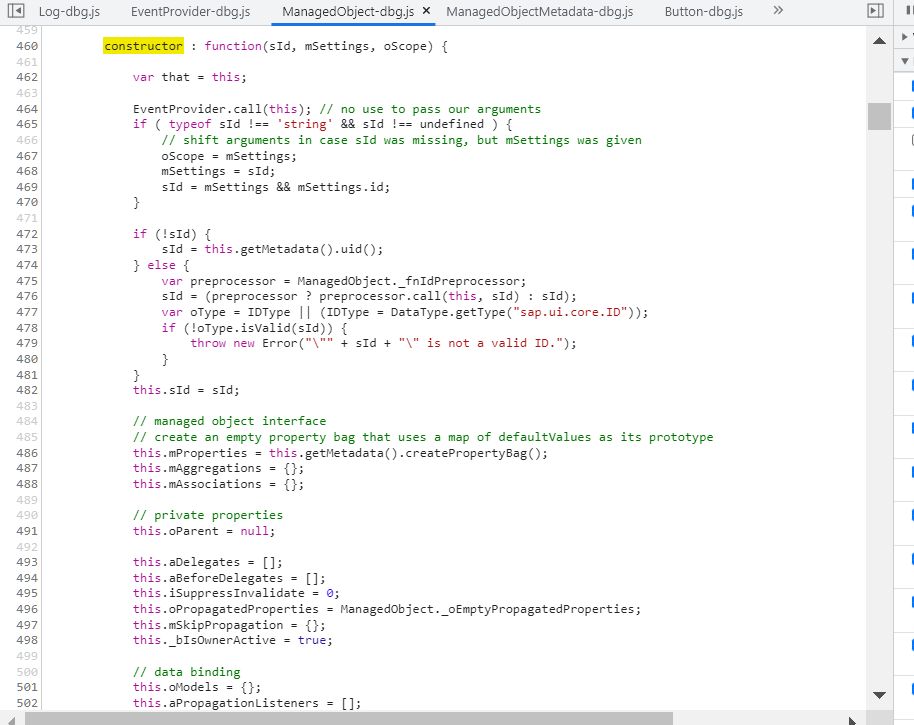Click the comment 'private properties'
This screenshot has width=914, height=725.
(x=208, y=515)
